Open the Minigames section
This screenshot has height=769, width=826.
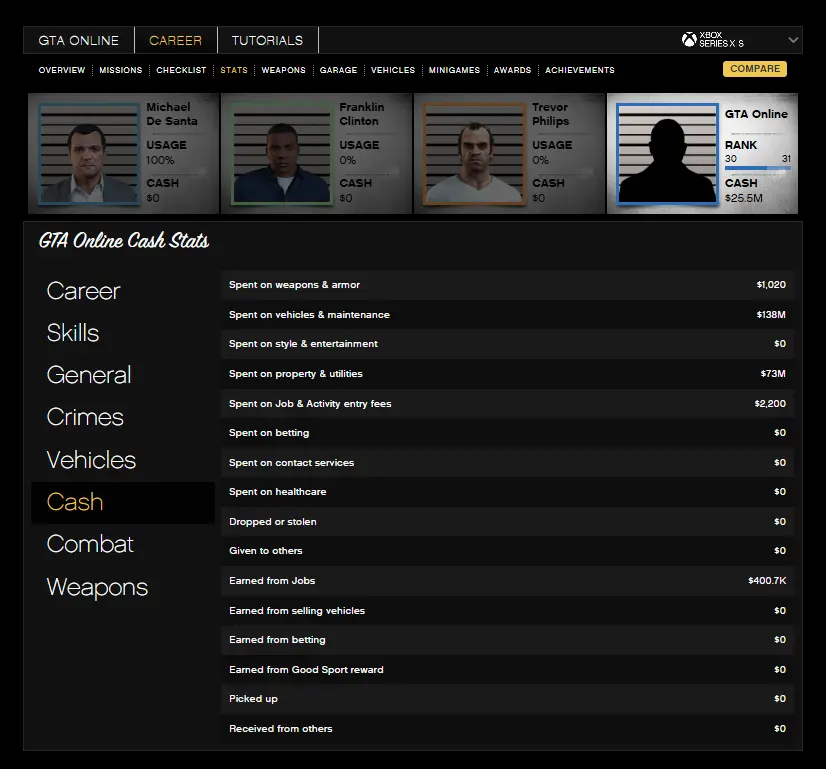(x=454, y=70)
